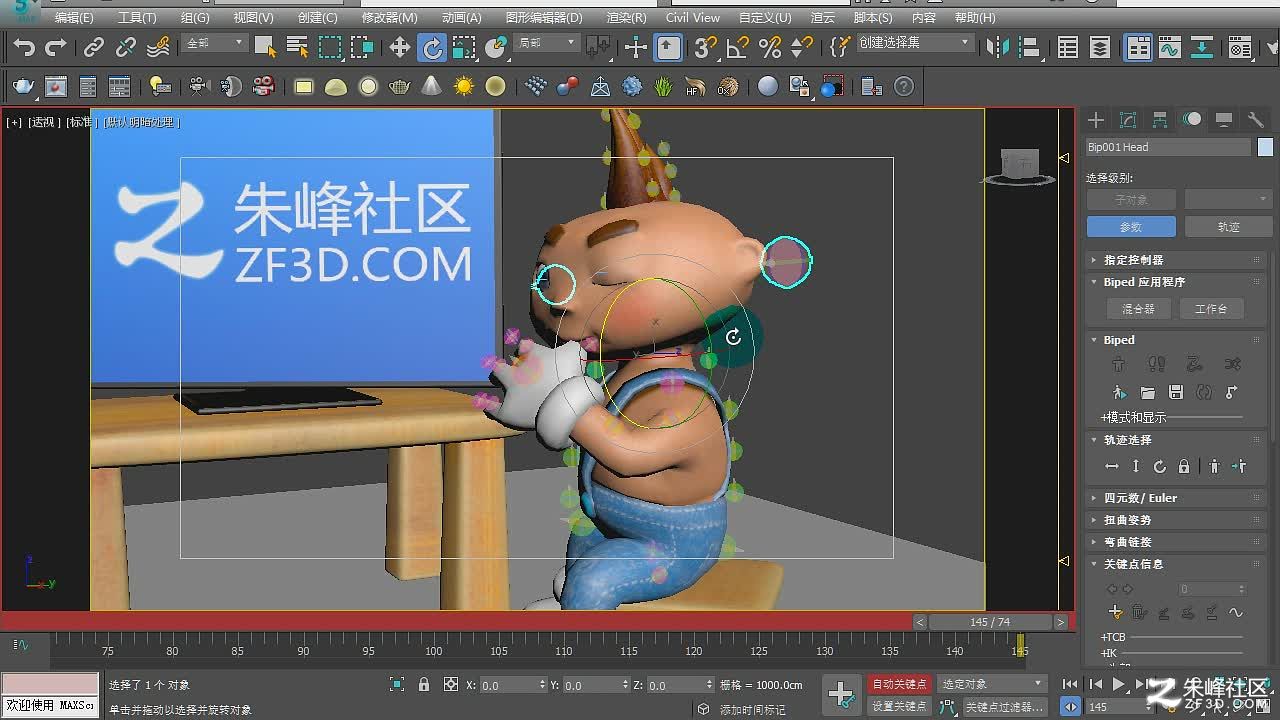Click the help question mark icon
Image resolution: width=1280 pixels, height=720 pixels.
point(904,87)
